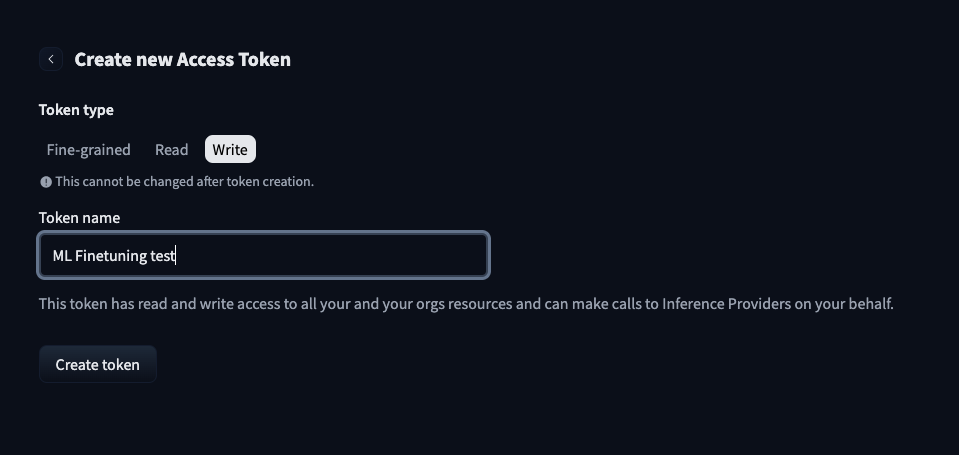Pick the Read option under Token type

coord(171,150)
